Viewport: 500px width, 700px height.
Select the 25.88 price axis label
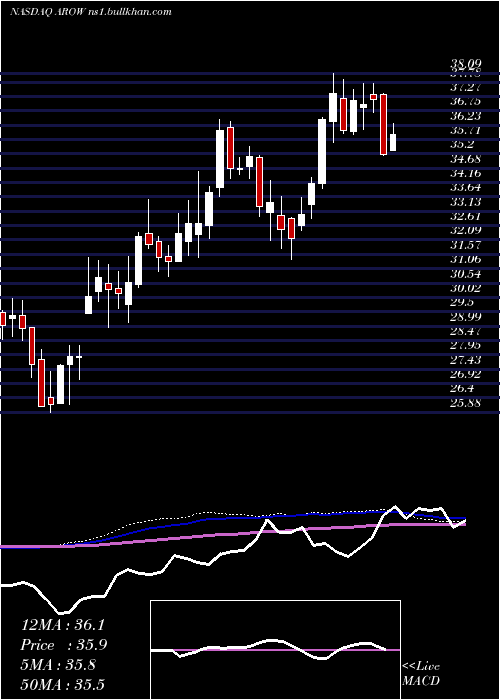466,403
